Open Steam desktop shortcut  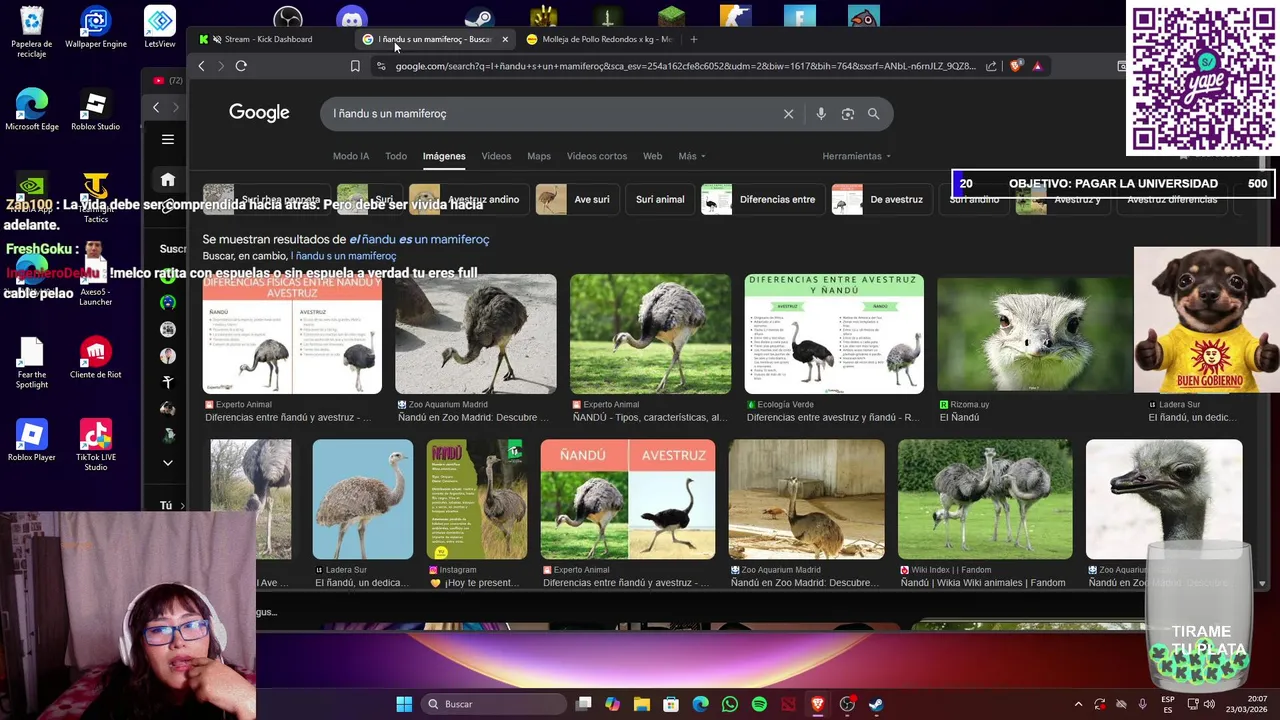point(479,17)
